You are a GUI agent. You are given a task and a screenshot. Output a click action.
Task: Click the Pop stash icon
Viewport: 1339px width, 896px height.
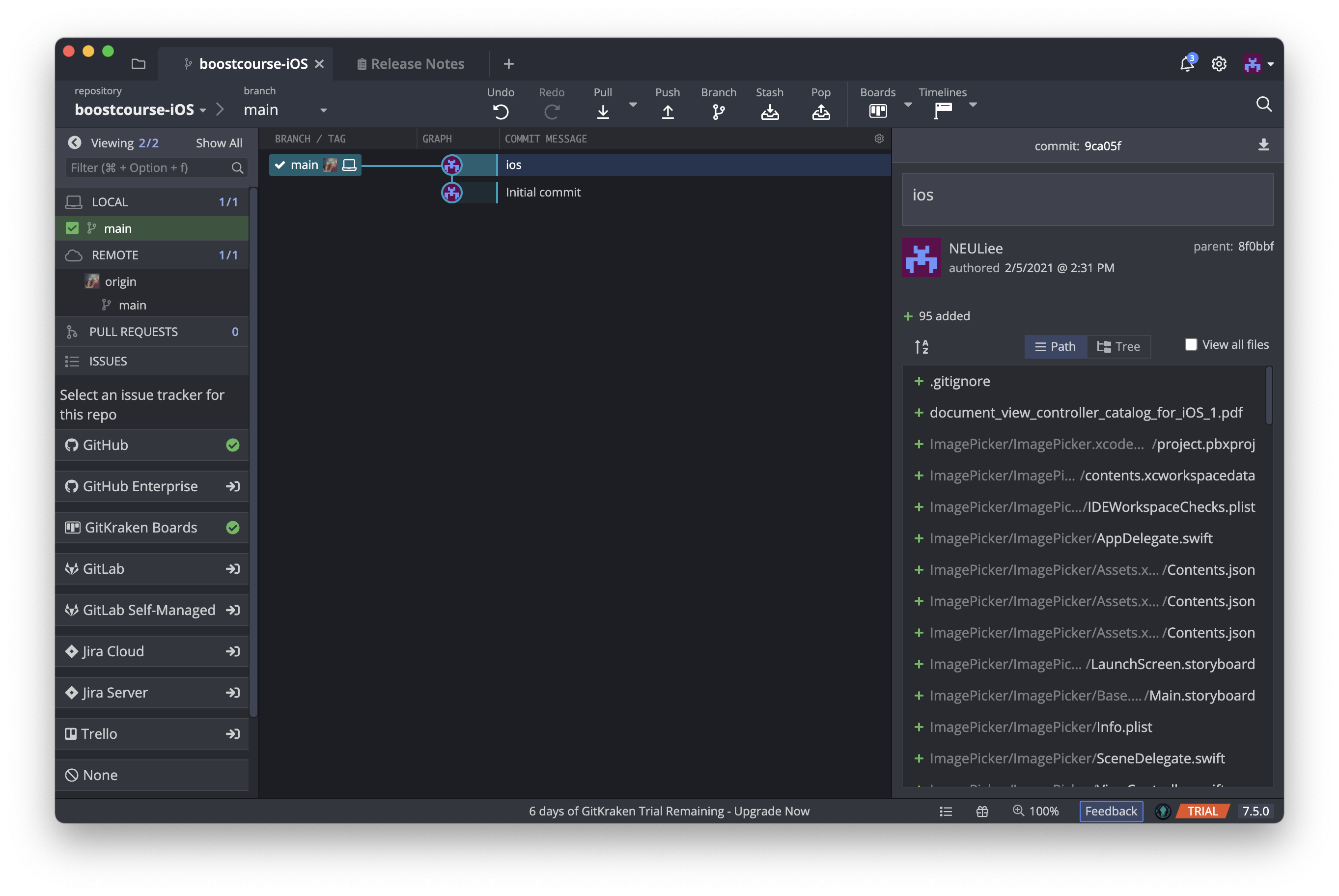pos(821,112)
